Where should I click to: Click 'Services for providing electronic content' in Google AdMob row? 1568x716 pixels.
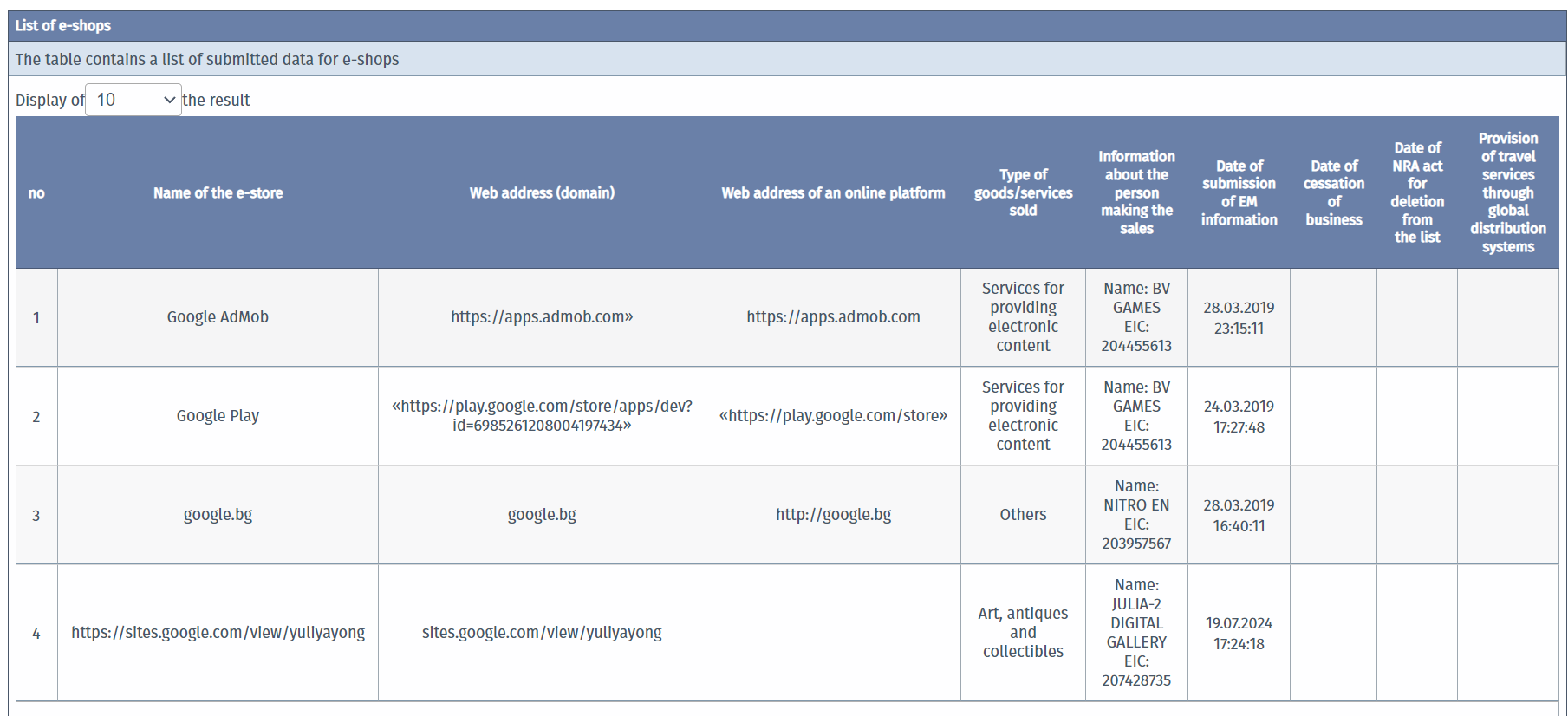click(1023, 317)
